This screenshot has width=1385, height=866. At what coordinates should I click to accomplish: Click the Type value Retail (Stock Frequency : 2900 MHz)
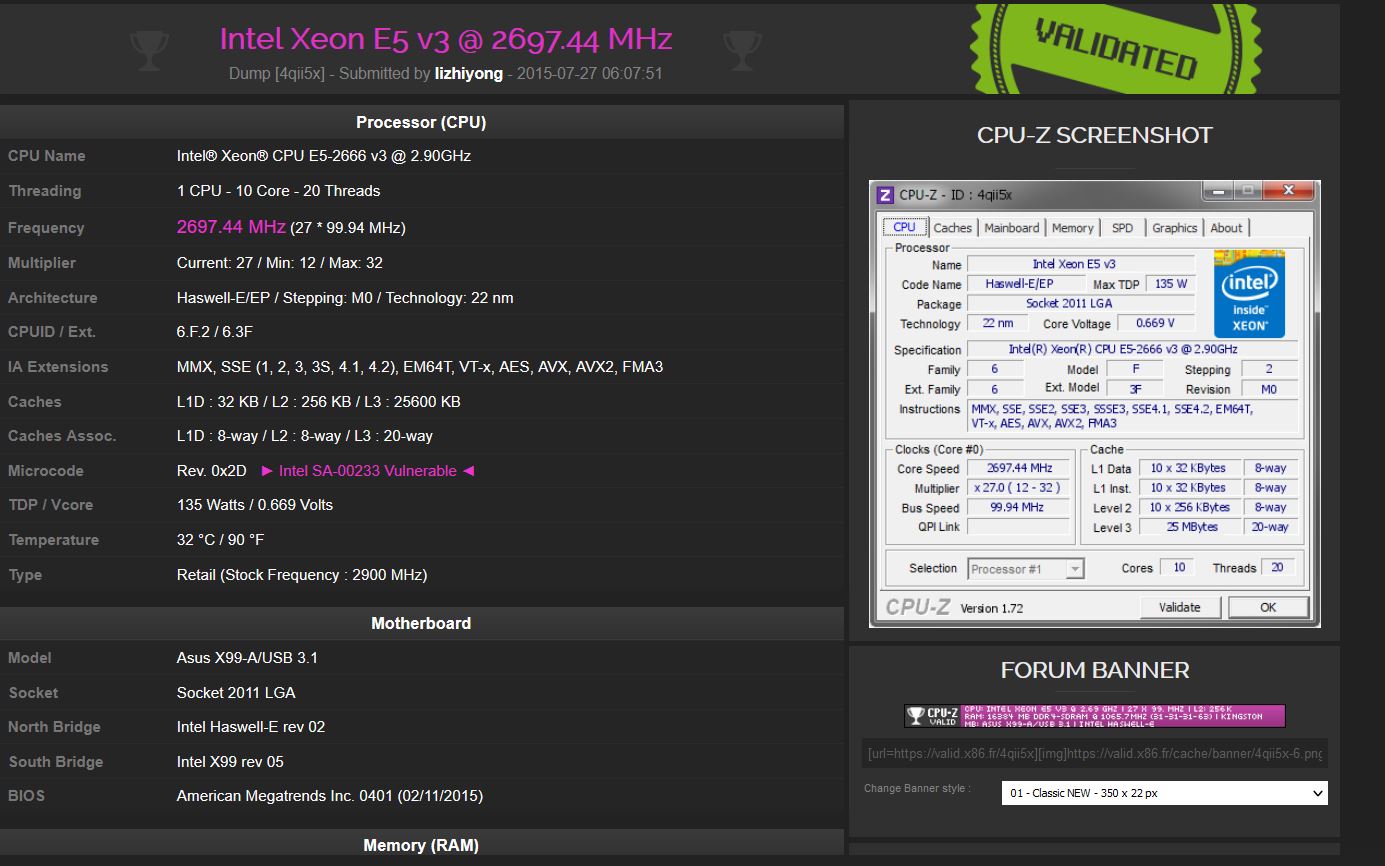click(x=302, y=575)
